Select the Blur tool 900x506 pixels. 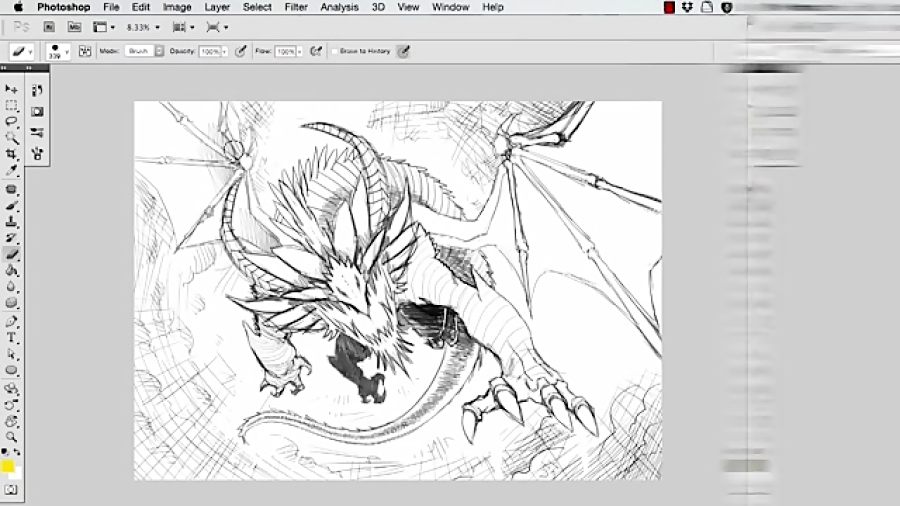pos(11,286)
